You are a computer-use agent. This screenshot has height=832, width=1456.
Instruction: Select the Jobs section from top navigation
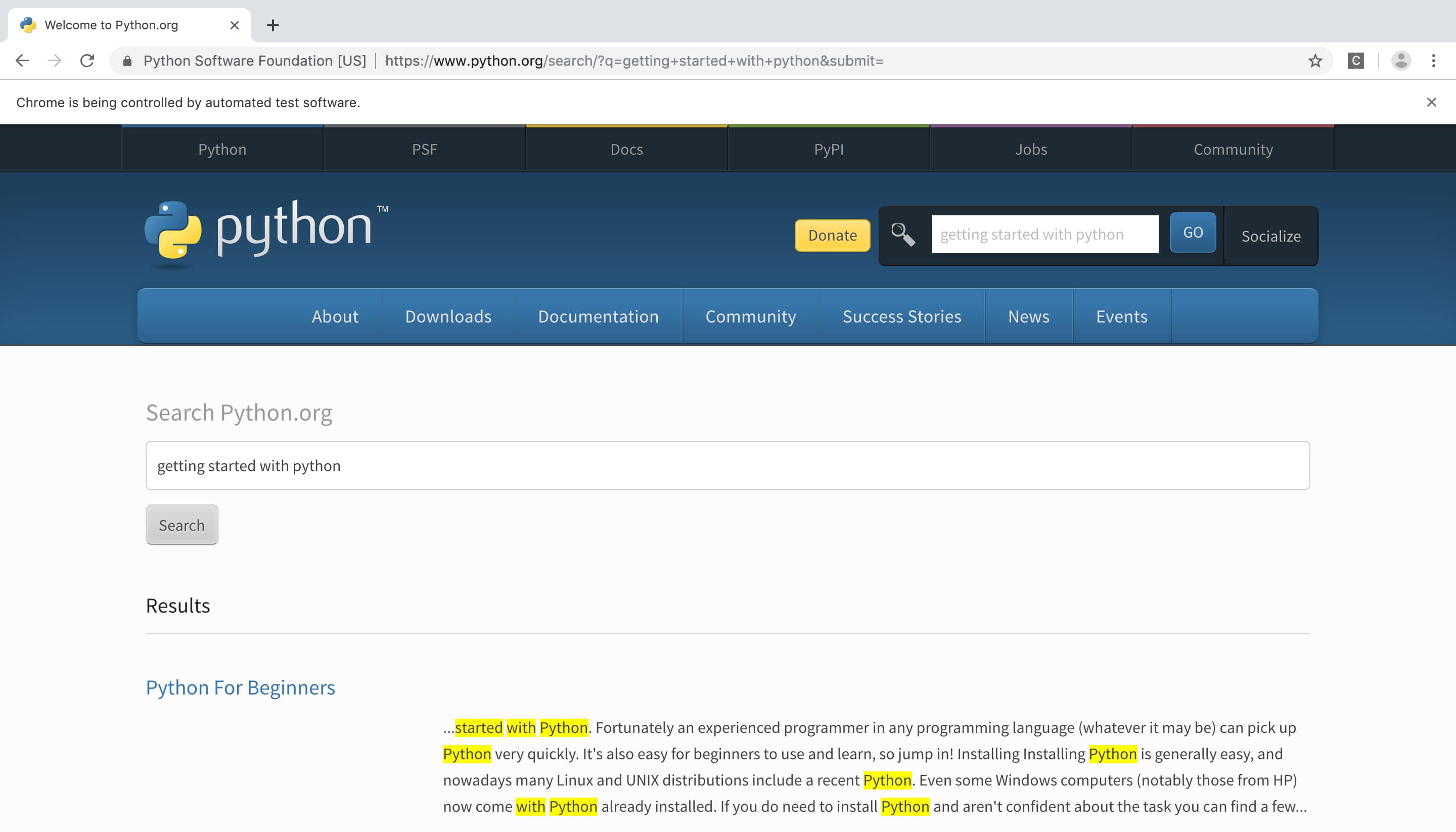1031,149
